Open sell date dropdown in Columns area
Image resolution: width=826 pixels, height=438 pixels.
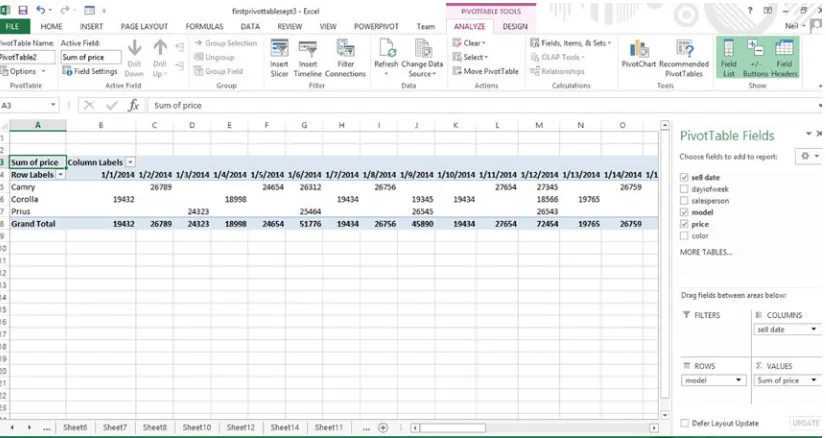point(814,329)
